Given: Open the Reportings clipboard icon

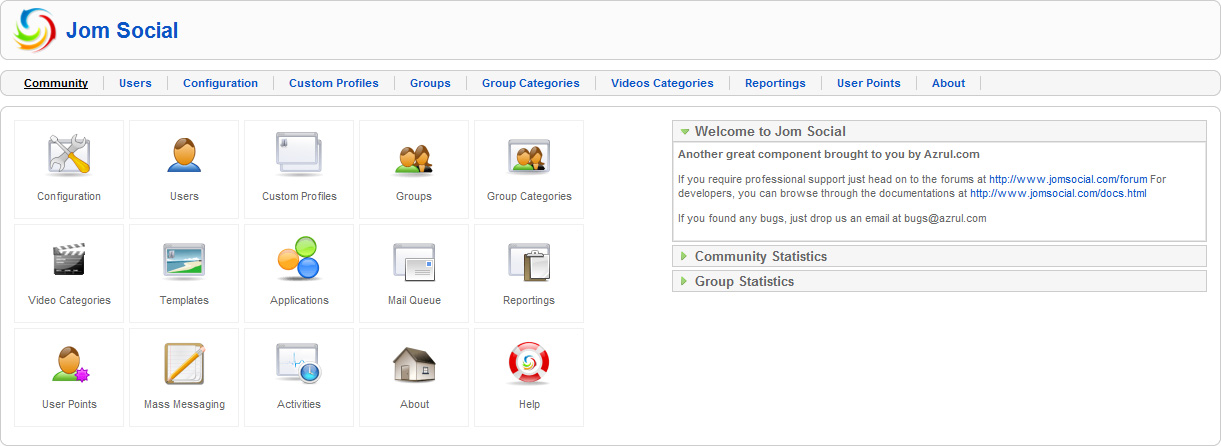Looking at the screenshot, I should click(529, 260).
